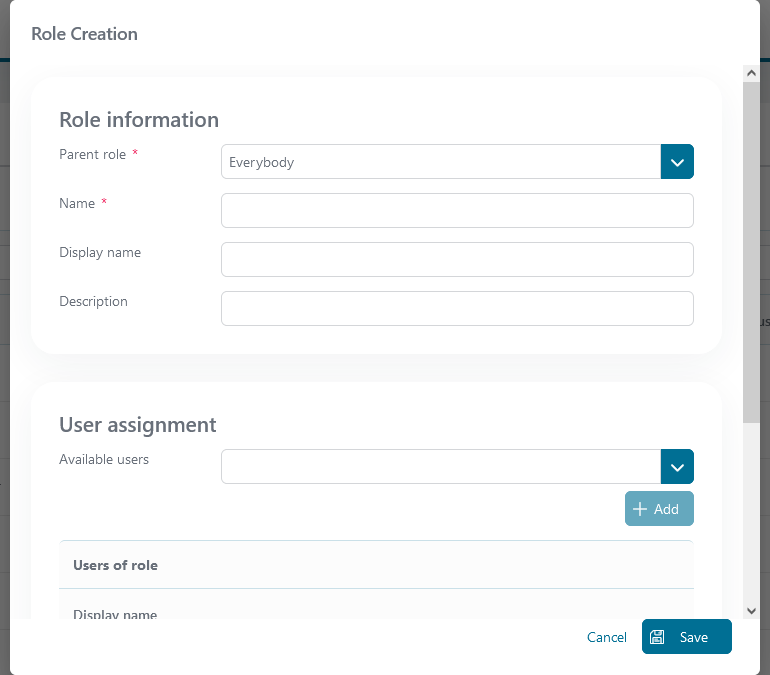
Task: Click the vertical scrollbar thumb
Action: (x=751, y=252)
